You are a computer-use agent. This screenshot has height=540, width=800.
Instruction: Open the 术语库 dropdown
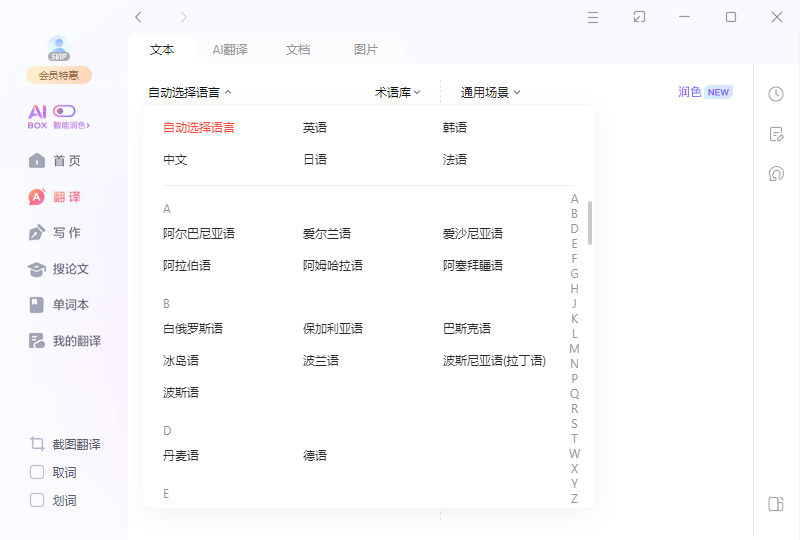tap(397, 92)
